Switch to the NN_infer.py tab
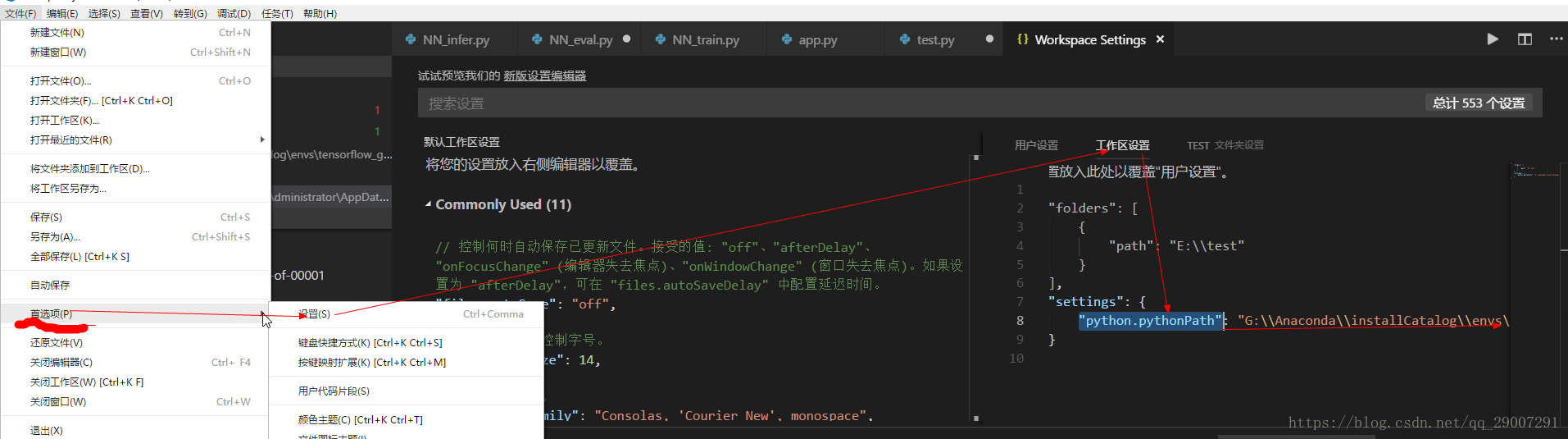The width and height of the screenshot is (1568, 439). pyautogui.click(x=455, y=39)
